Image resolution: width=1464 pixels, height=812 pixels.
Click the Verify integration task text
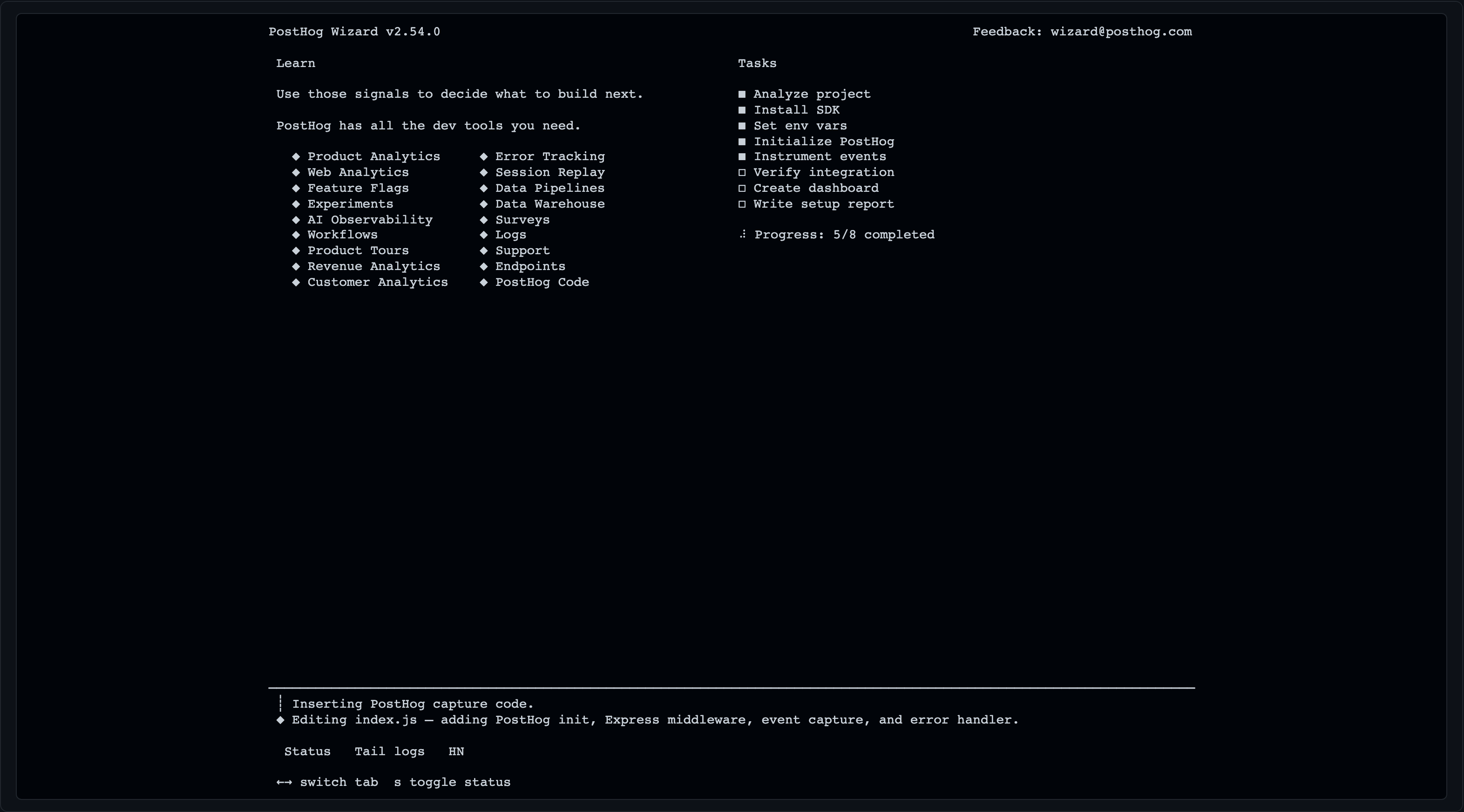[x=823, y=173]
